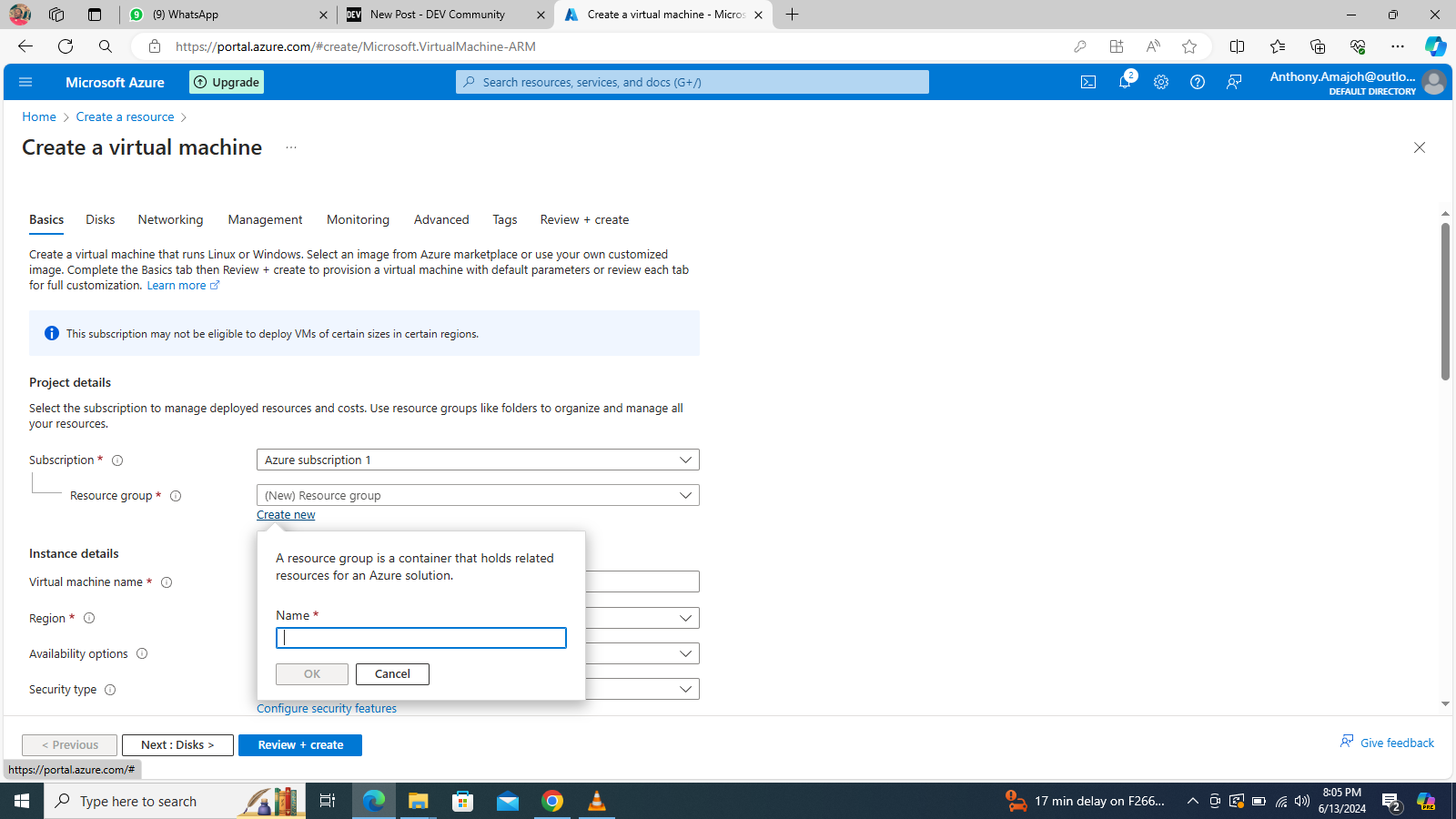The image size is (1456, 819).
Task: Open the ellipsis menu beside the page title
Action: pos(291,147)
